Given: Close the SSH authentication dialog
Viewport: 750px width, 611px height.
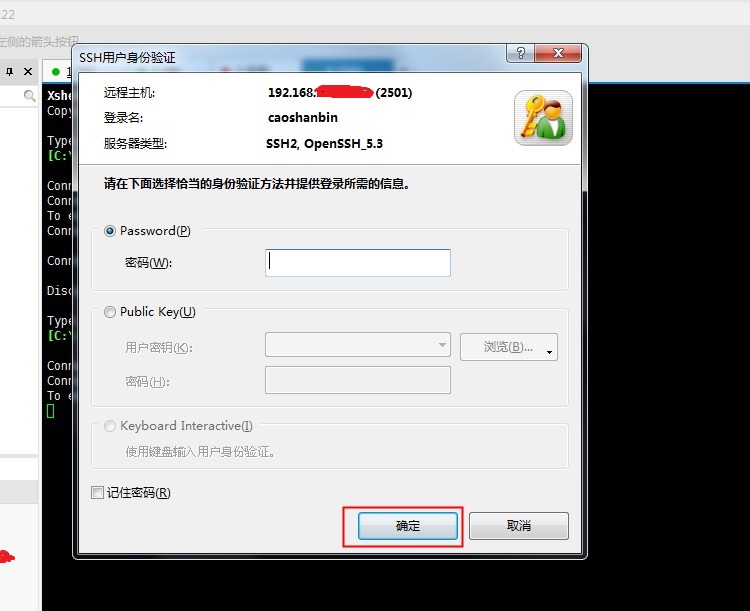Looking at the screenshot, I should 558,53.
